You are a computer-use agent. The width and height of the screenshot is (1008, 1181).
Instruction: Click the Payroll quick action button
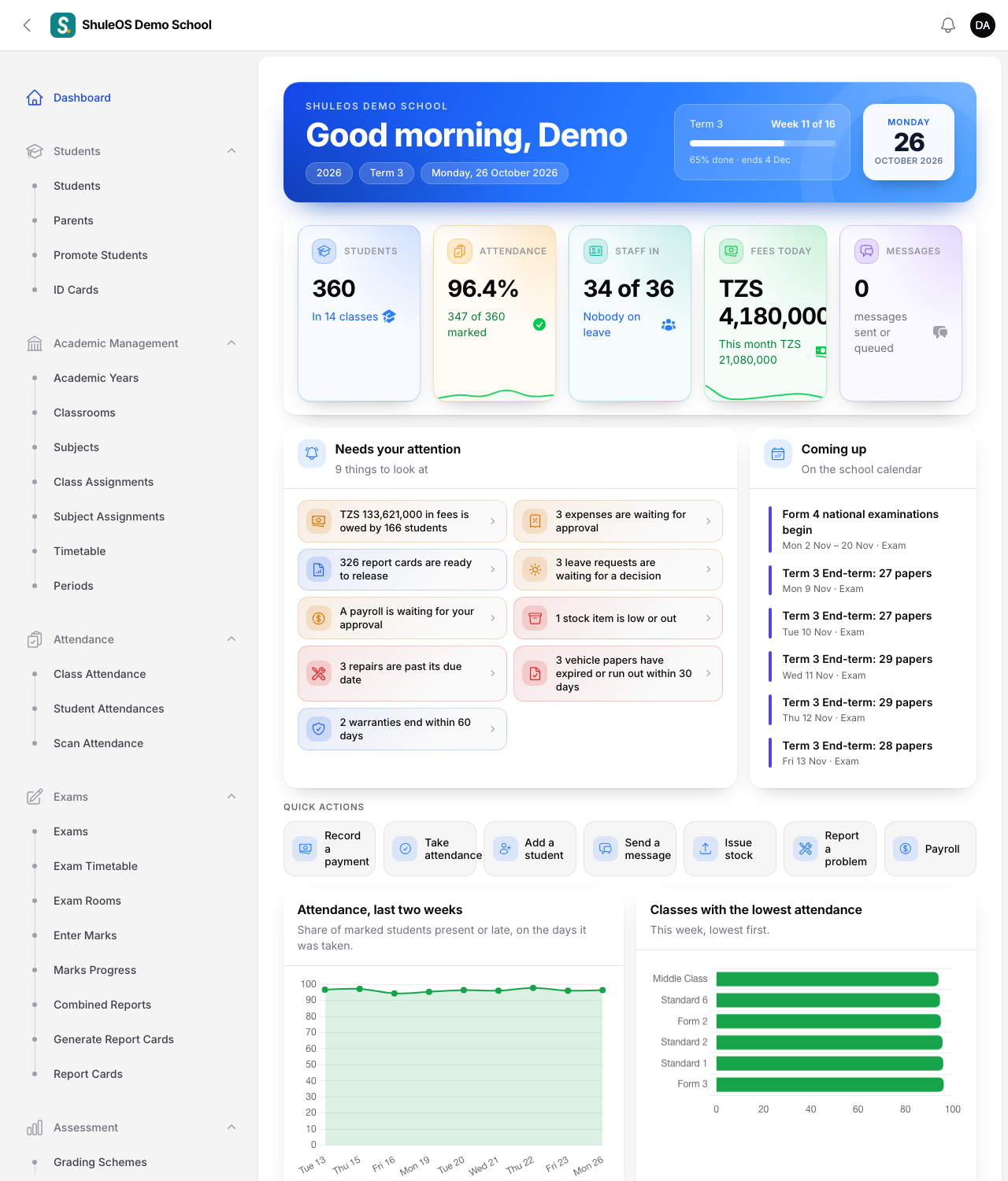point(930,849)
